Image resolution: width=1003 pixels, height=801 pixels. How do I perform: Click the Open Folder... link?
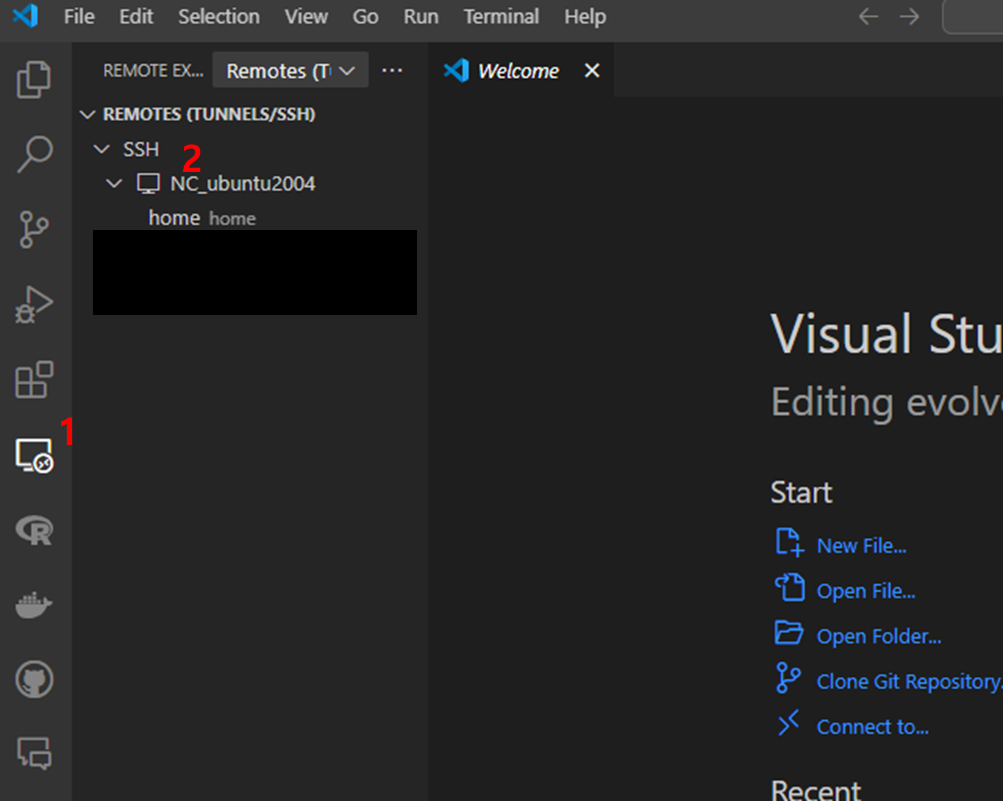(879, 637)
